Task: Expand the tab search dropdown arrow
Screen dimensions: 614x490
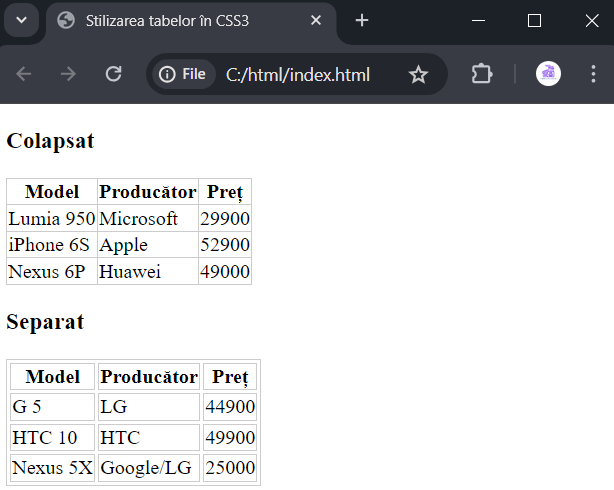Action: 22,20
